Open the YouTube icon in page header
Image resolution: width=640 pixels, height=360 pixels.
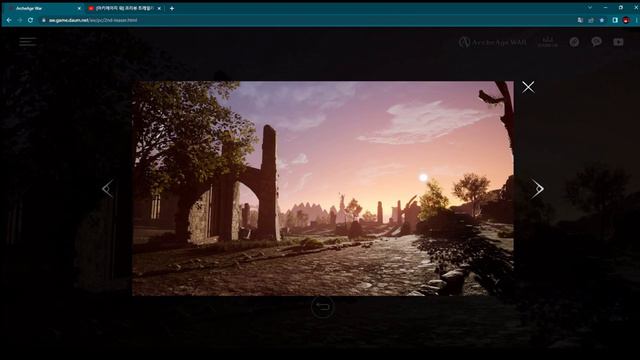click(x=618, y=42)
